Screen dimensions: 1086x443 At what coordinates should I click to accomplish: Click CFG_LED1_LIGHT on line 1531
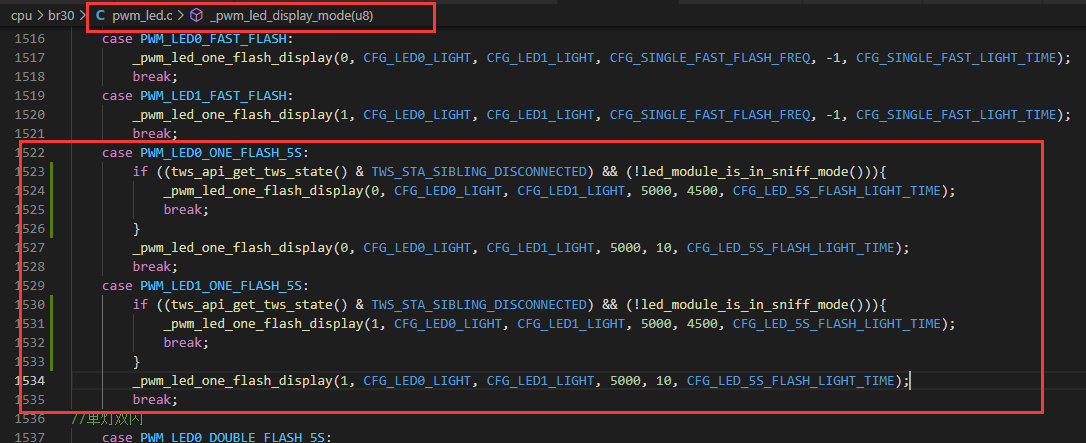[x=571, y=323]
